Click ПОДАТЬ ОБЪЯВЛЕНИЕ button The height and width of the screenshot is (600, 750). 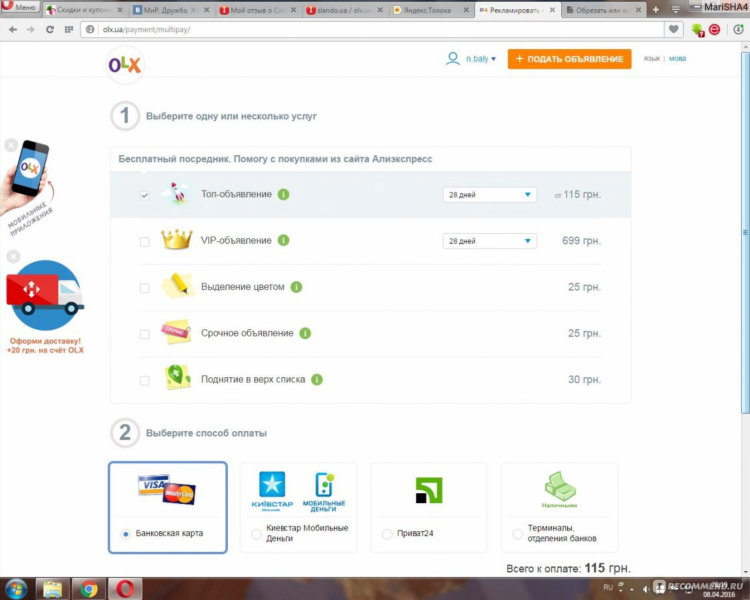[569, 59]
